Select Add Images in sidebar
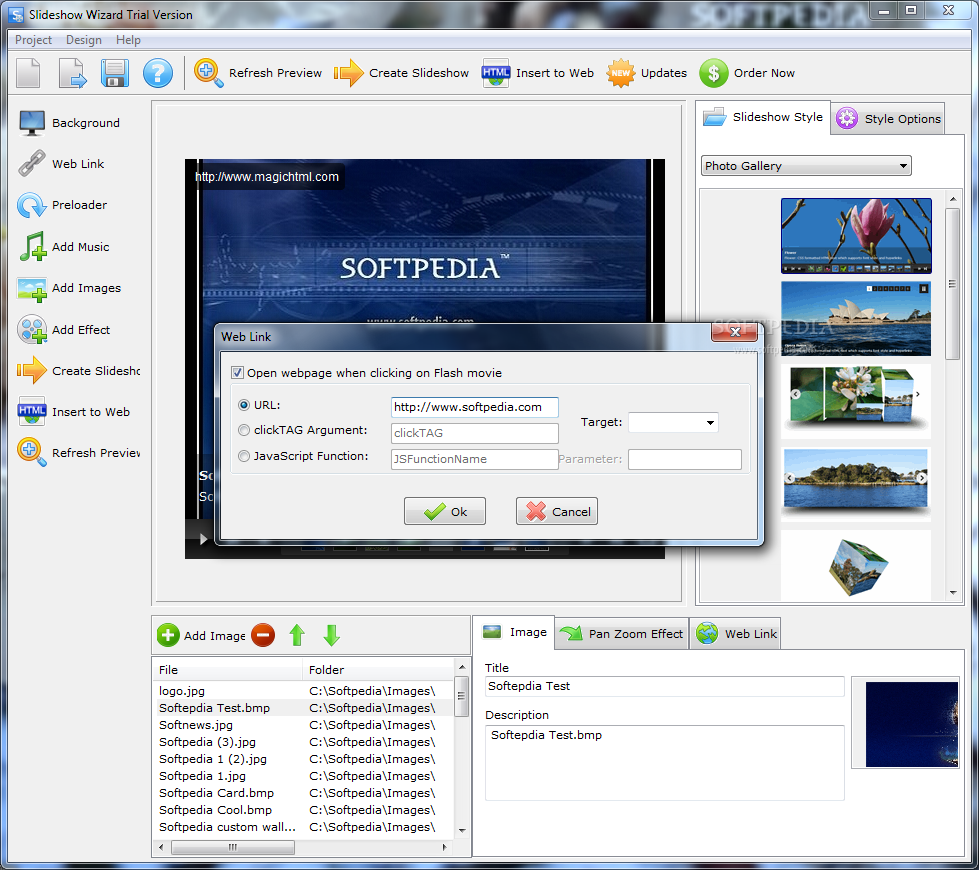Viewport: 979px width, 870px height. tap(69, 288)
